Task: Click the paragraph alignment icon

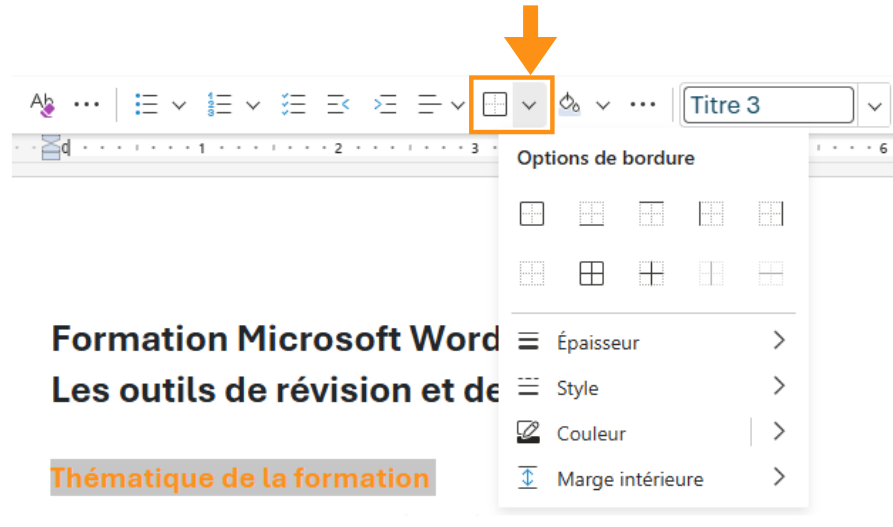Action: click(x=429, y=105)
